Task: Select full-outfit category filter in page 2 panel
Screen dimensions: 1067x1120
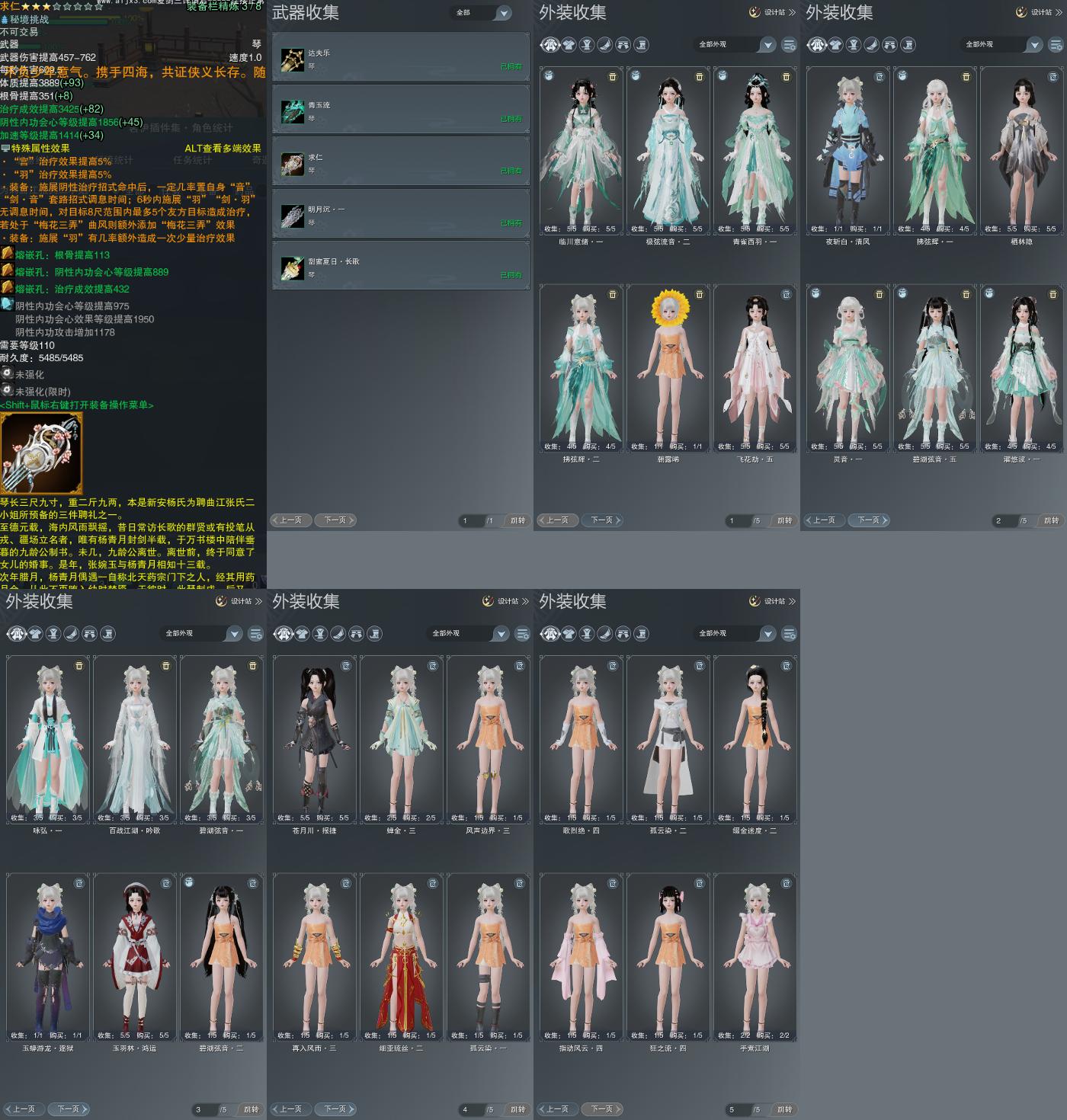Action: tap(817, 45)
